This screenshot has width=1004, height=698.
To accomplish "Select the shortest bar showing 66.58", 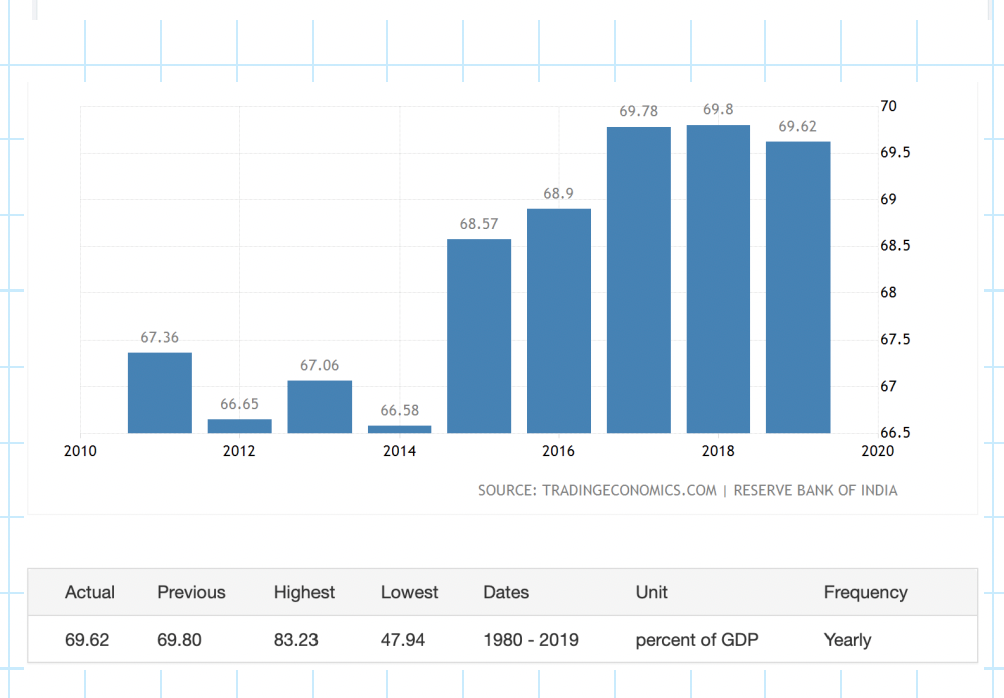I will 399,429.
